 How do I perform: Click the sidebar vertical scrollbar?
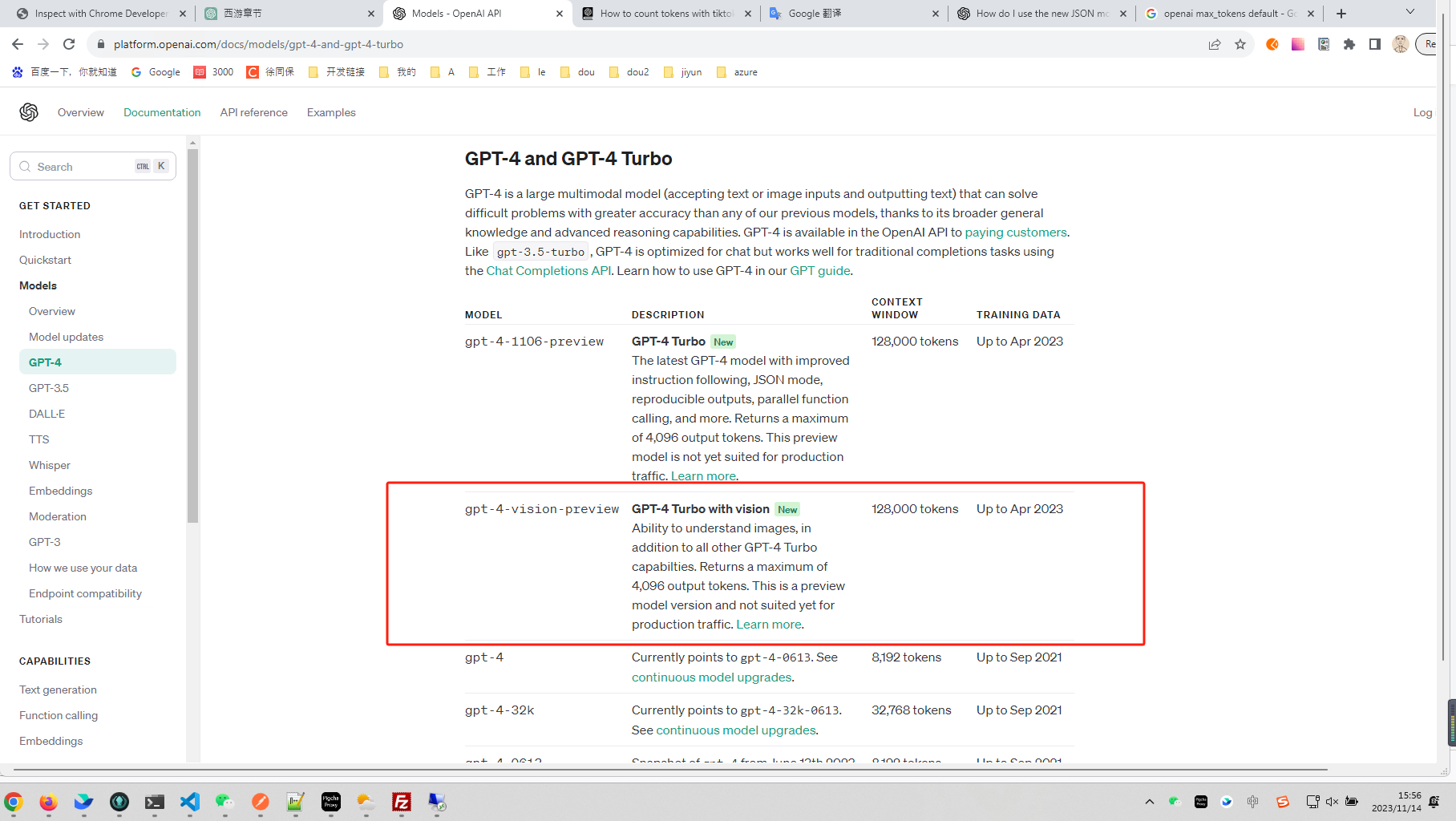pyautogui.click(x=192, y=337)
